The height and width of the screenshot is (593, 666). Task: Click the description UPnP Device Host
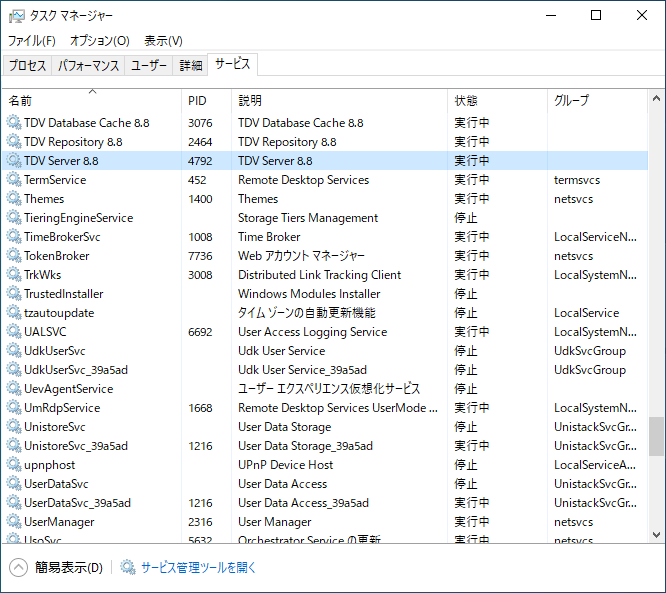coord(285,465)
